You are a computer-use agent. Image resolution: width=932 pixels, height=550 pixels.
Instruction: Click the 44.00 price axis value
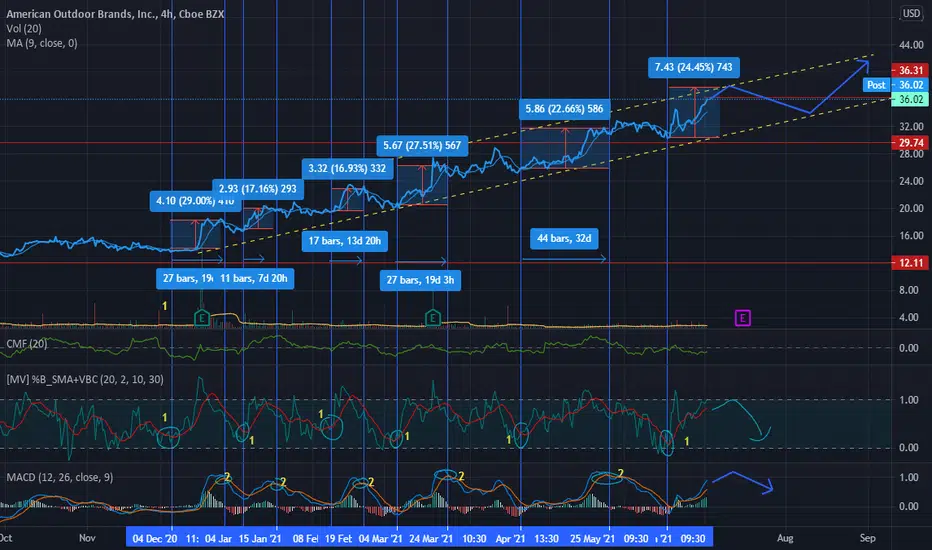[x=911, y=45]
